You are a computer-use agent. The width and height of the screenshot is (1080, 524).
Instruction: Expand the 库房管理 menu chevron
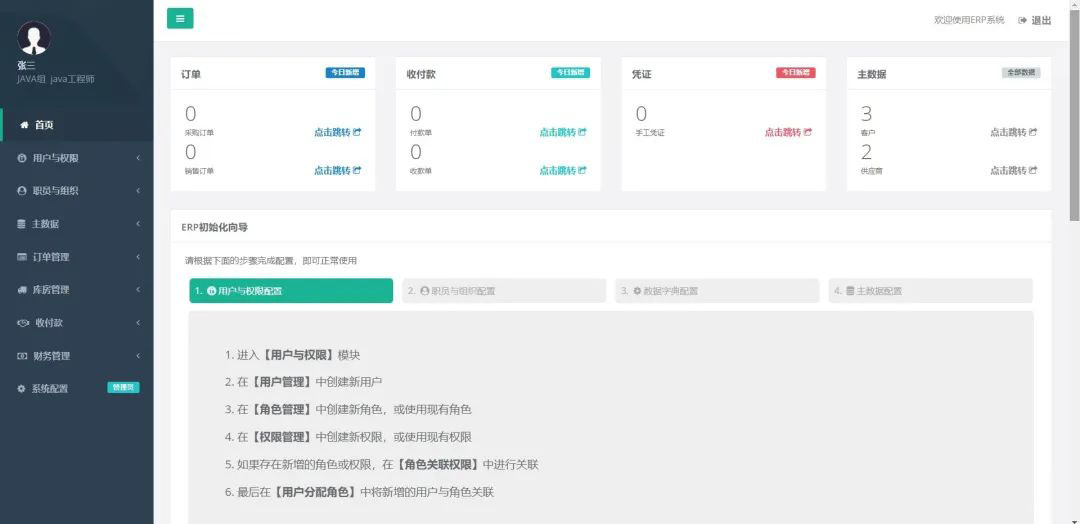138,290
